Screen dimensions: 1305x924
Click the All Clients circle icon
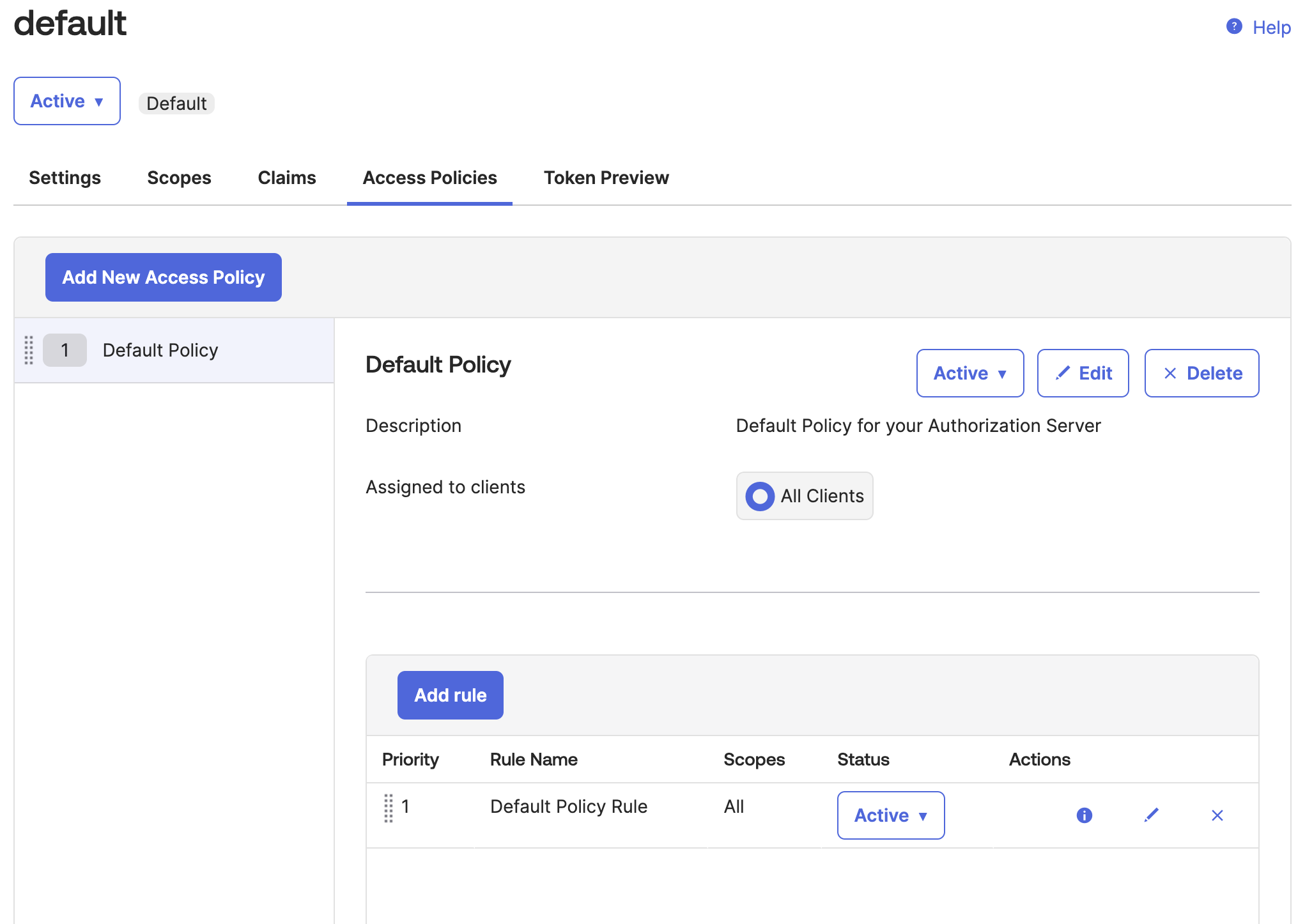(760, 497)
